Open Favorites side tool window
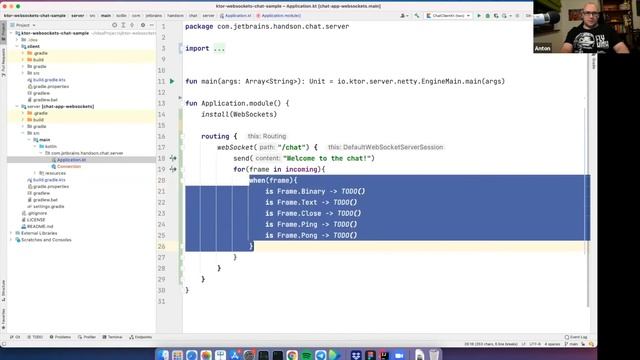640x360 pixels. click(x=4, y=319)
